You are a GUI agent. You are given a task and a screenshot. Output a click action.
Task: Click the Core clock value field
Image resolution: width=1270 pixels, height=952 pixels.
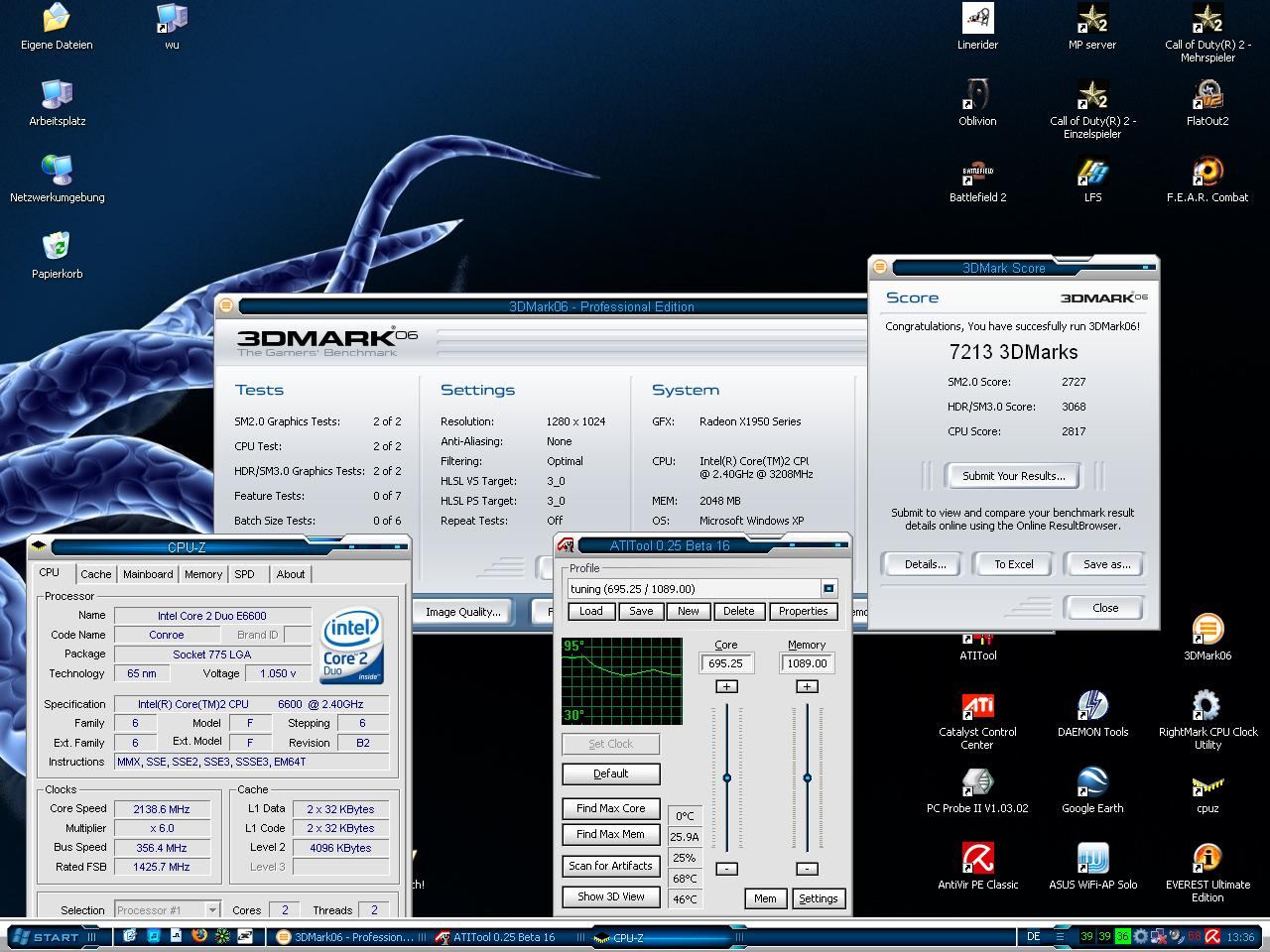726,663
